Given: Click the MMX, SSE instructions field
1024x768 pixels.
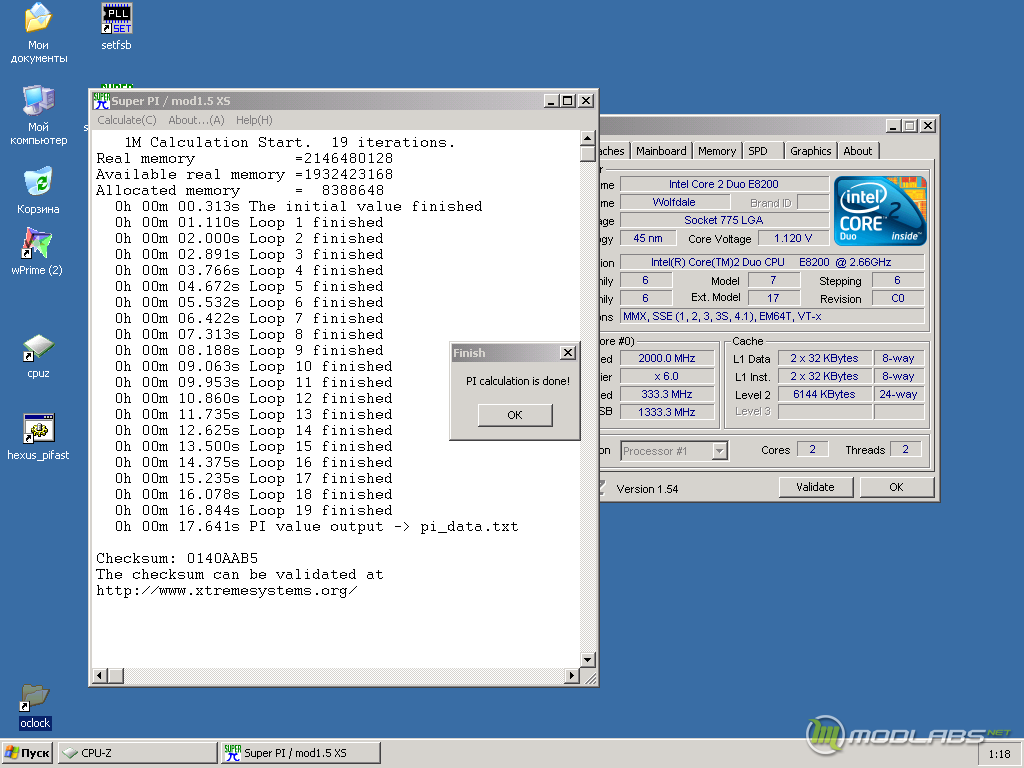Looking at the screenshot, I should tap(772, 316).
